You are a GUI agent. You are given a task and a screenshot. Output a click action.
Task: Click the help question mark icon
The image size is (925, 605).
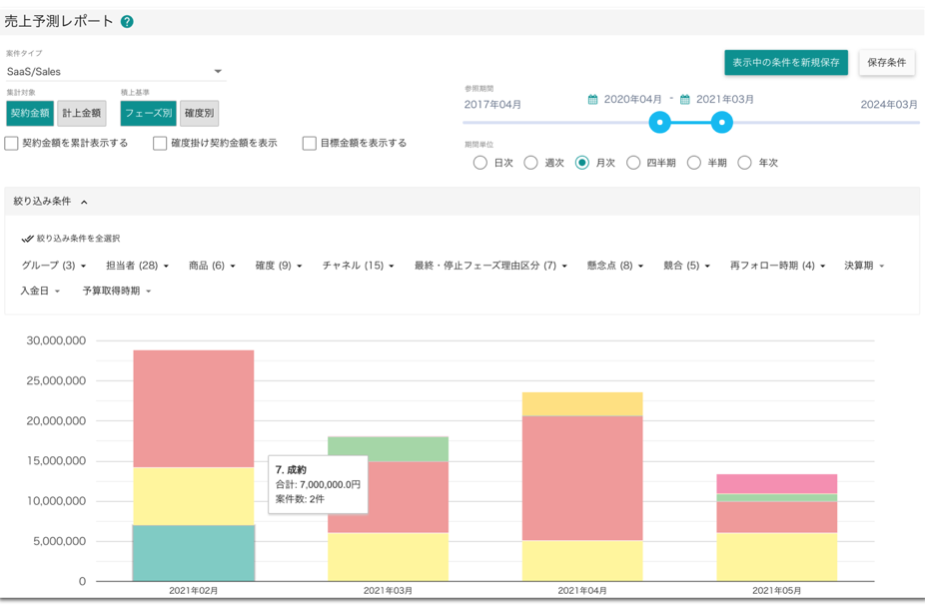point(127,21)
